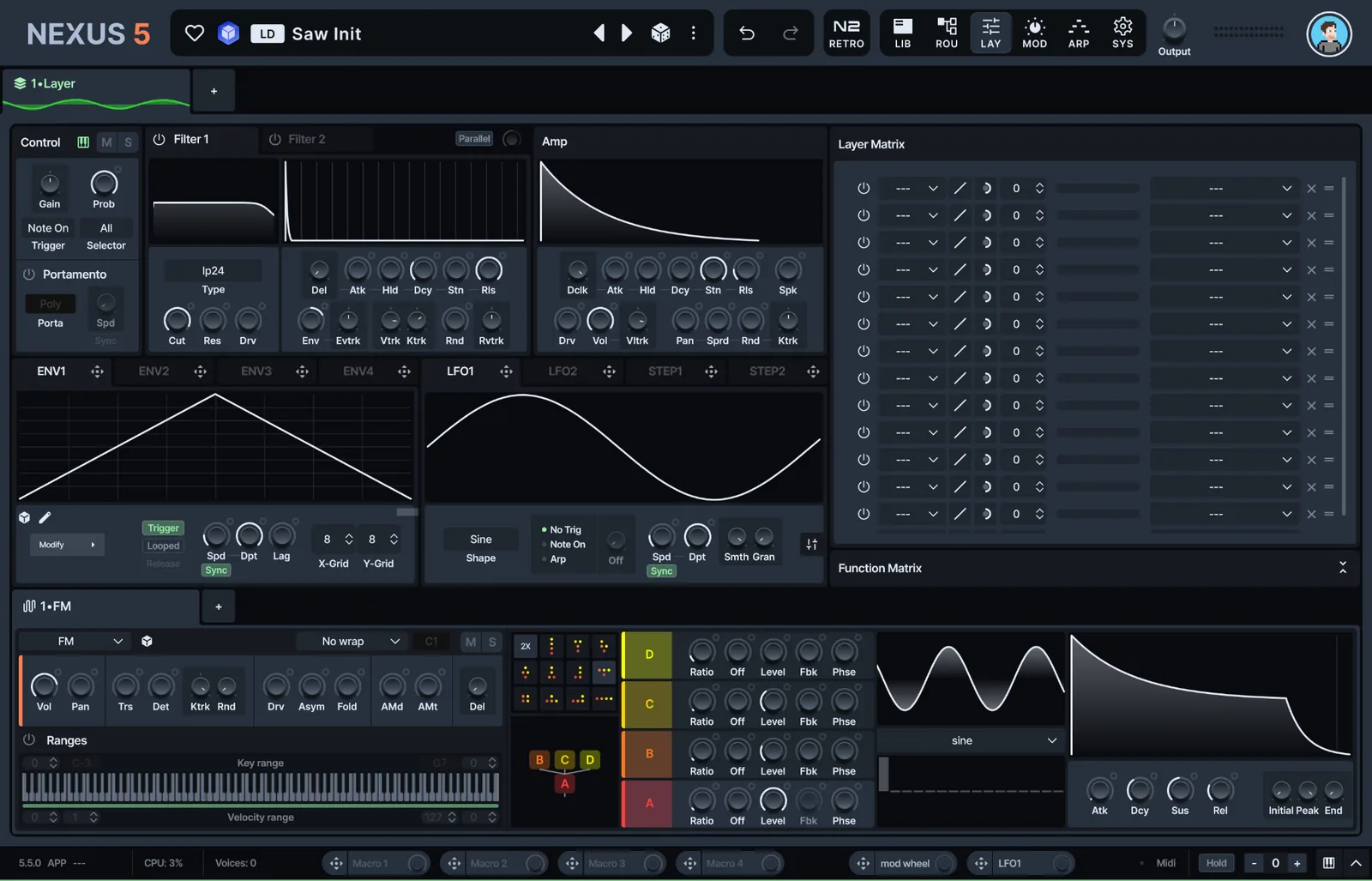
Task: Collapse the Function Matrix panel
Action: click(x=1343, y=568)
